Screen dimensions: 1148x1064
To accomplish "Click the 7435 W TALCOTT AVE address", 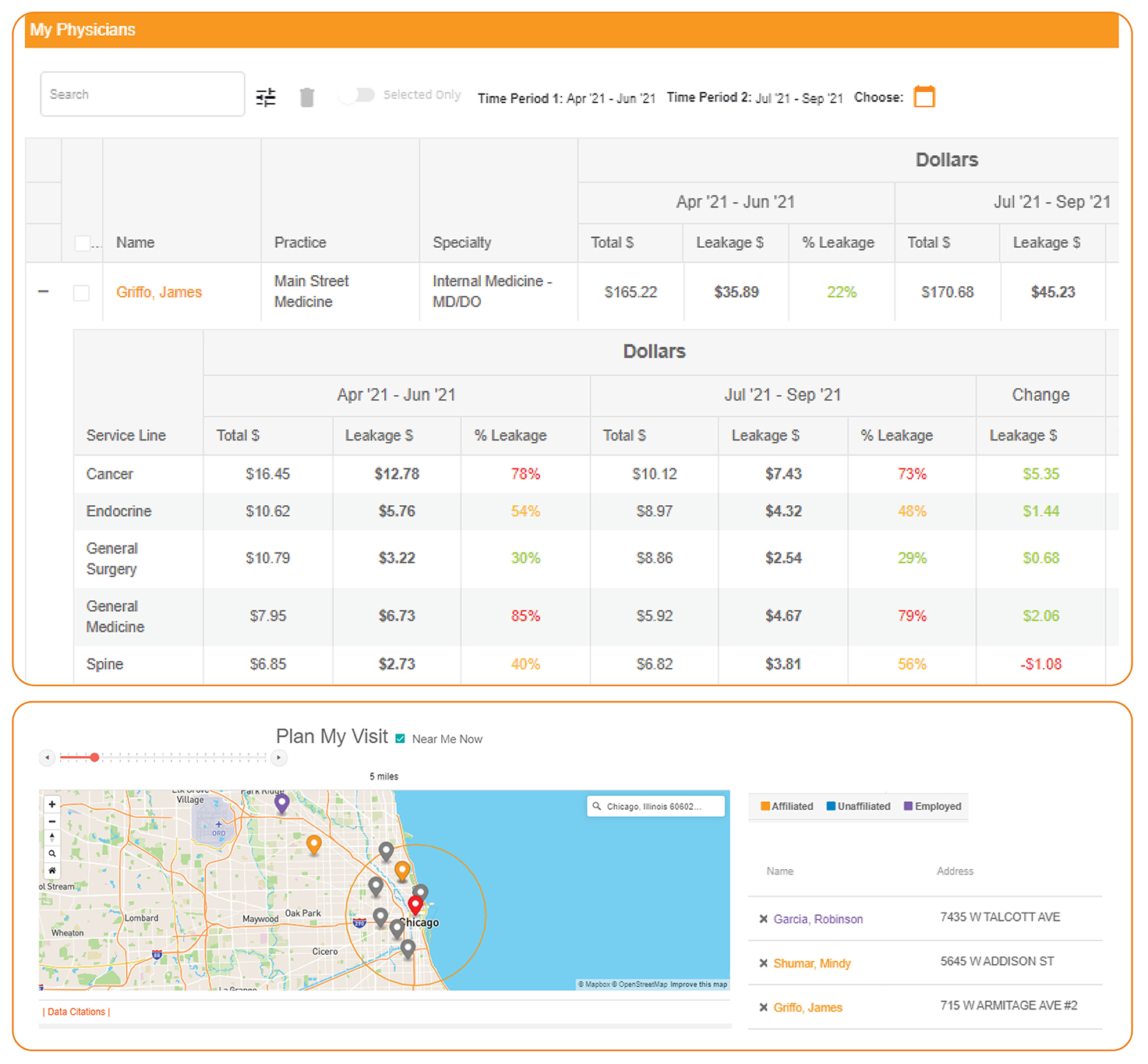I will (x=1000, y=917).
